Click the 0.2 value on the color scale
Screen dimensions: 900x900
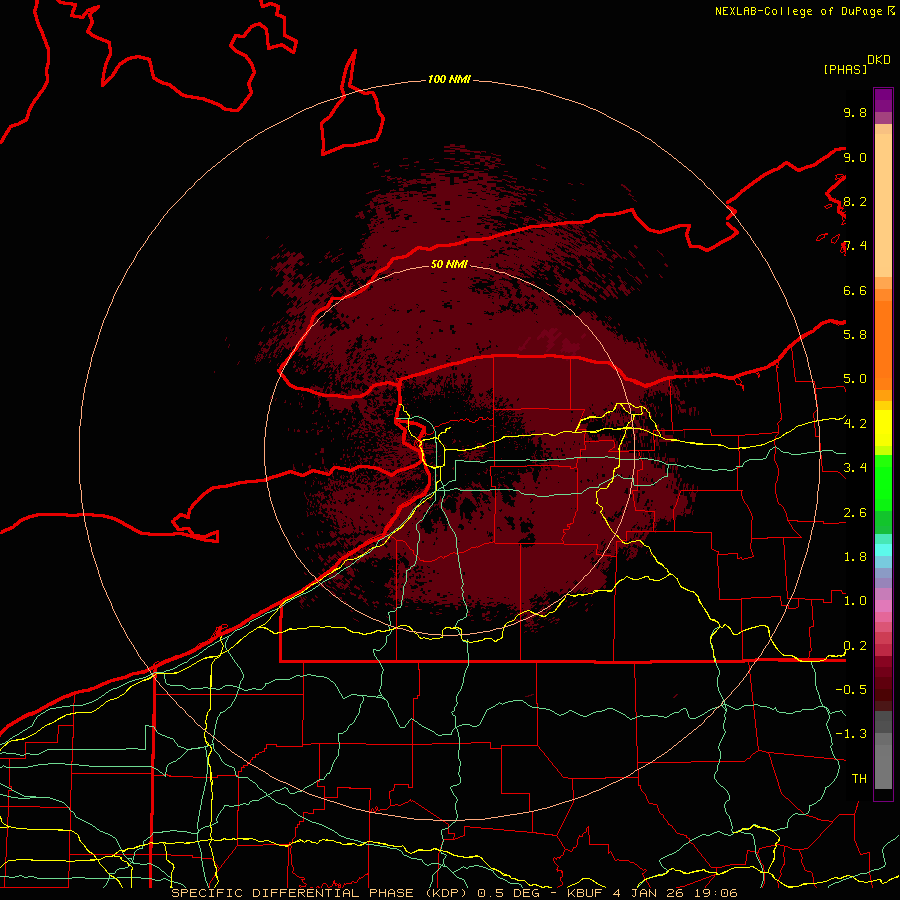(855, 646)
